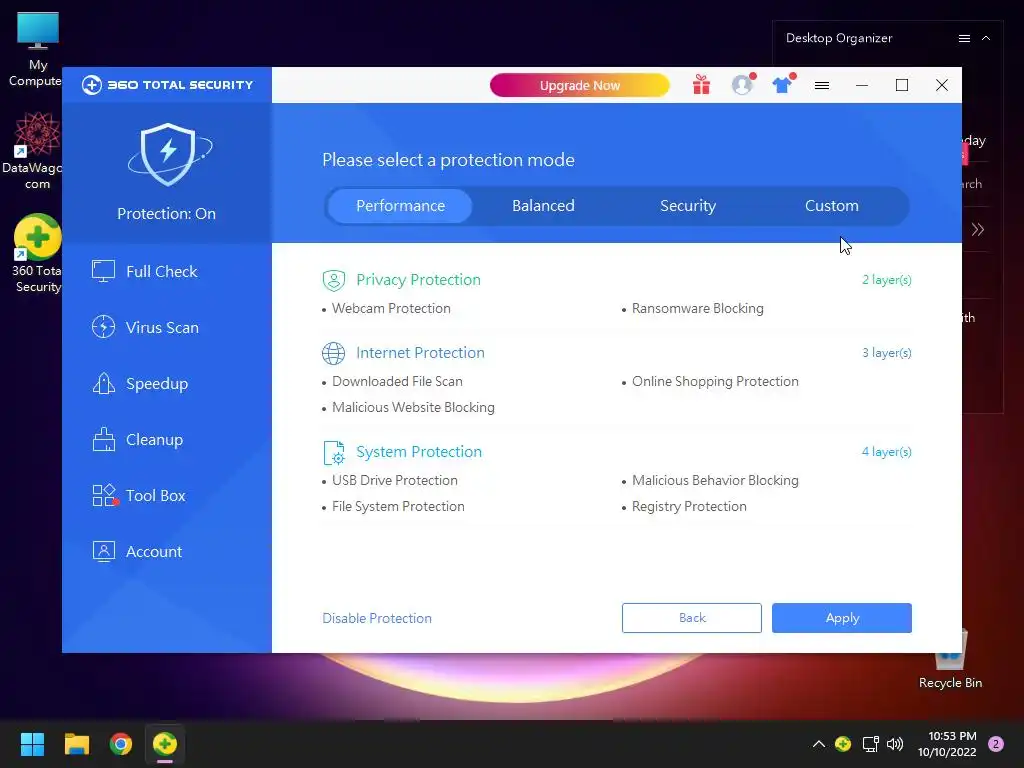The height and width of the screenshot is (768, 1024).
Task: Select the Security protection mode
Action: [688, 206]
